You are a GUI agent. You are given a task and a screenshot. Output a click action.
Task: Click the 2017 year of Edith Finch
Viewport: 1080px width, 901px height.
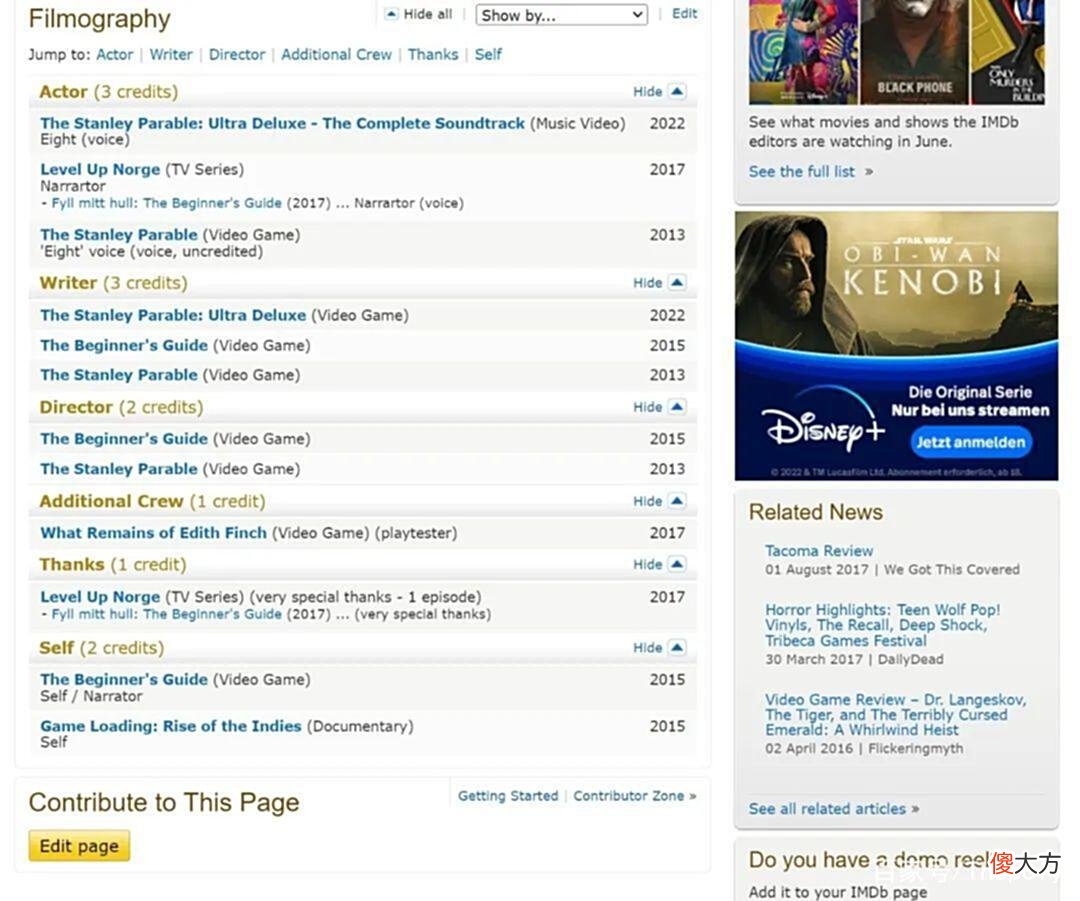667,533
